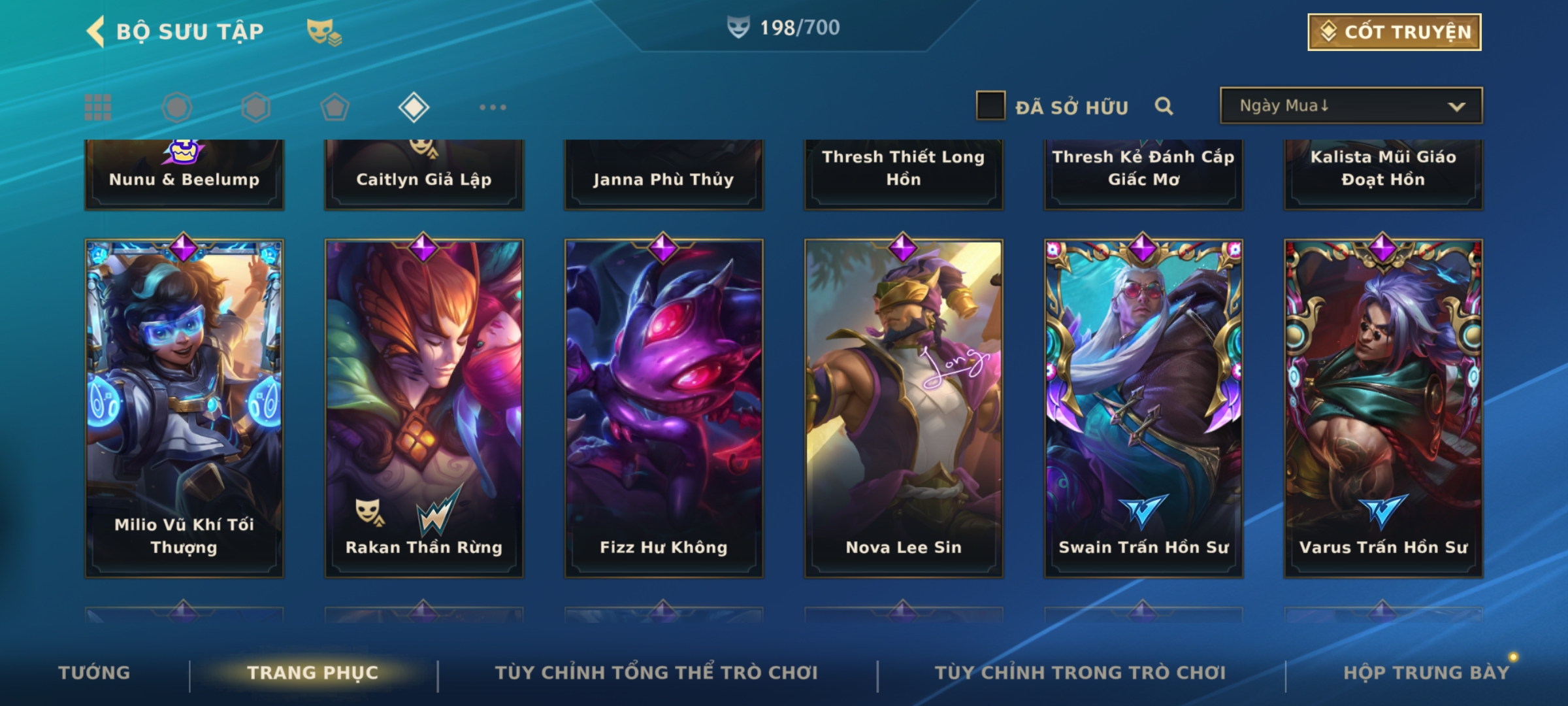
Task: Enable the Đã Sở Hữu checkbox
Action: 990,106
